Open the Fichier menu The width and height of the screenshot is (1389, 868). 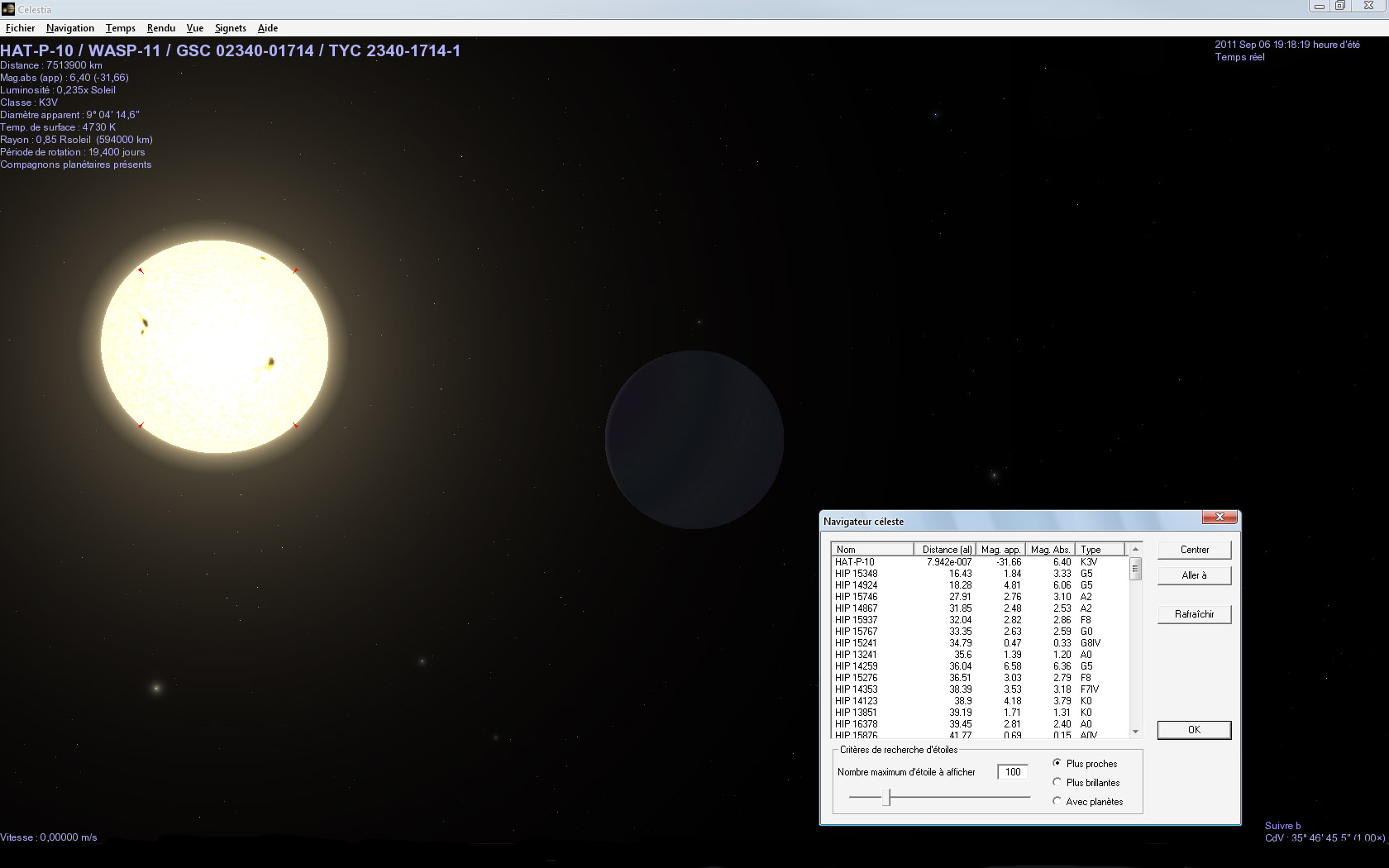tap(20, 28)
